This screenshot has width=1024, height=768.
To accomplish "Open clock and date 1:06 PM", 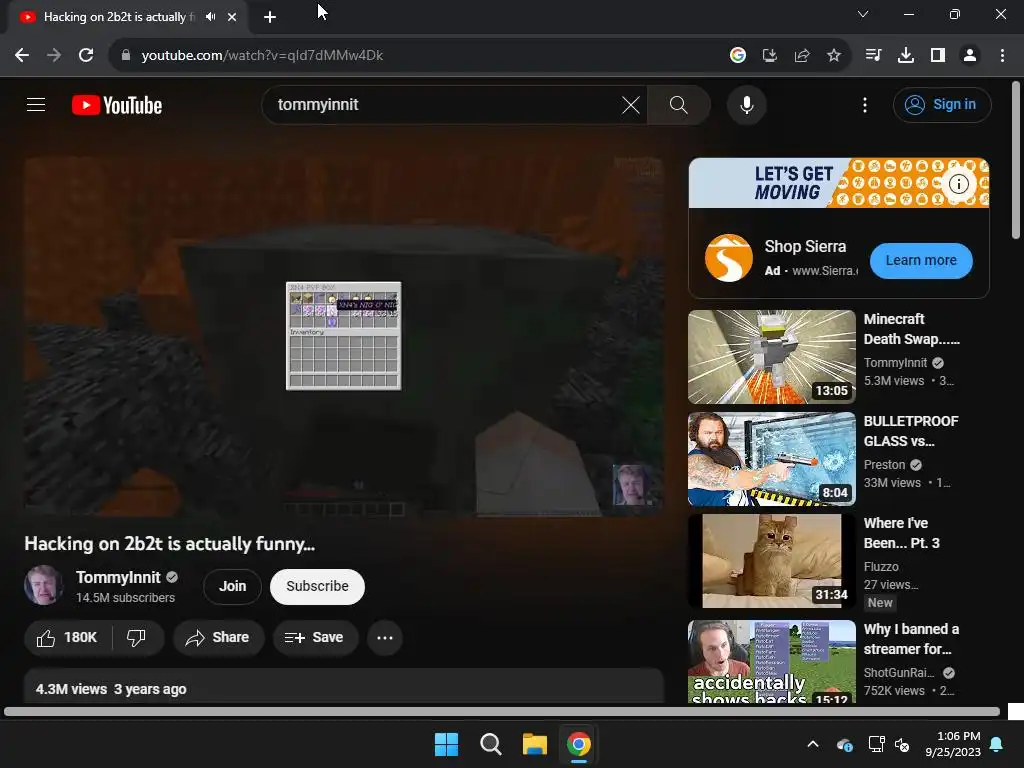I will (953, 744).
